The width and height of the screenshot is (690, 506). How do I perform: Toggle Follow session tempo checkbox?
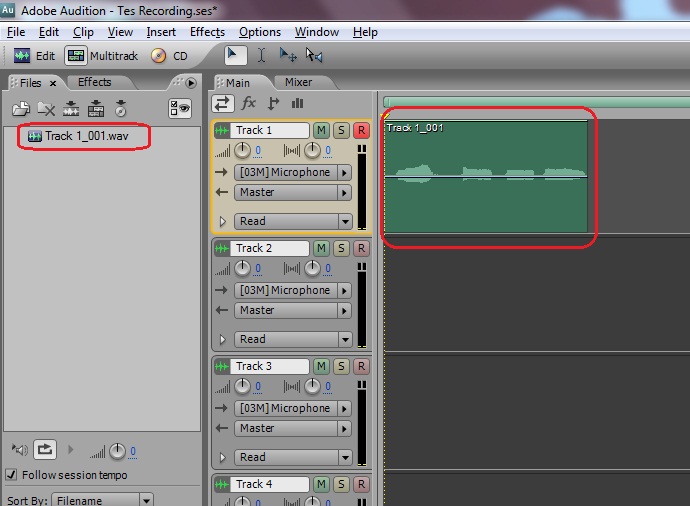pos(11,475)
